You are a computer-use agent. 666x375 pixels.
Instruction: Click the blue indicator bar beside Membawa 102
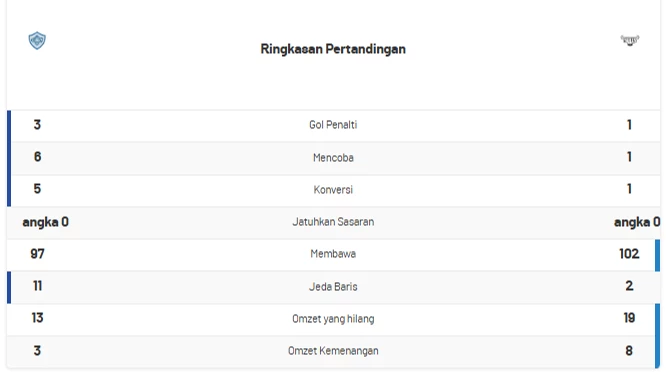(658, 255)
